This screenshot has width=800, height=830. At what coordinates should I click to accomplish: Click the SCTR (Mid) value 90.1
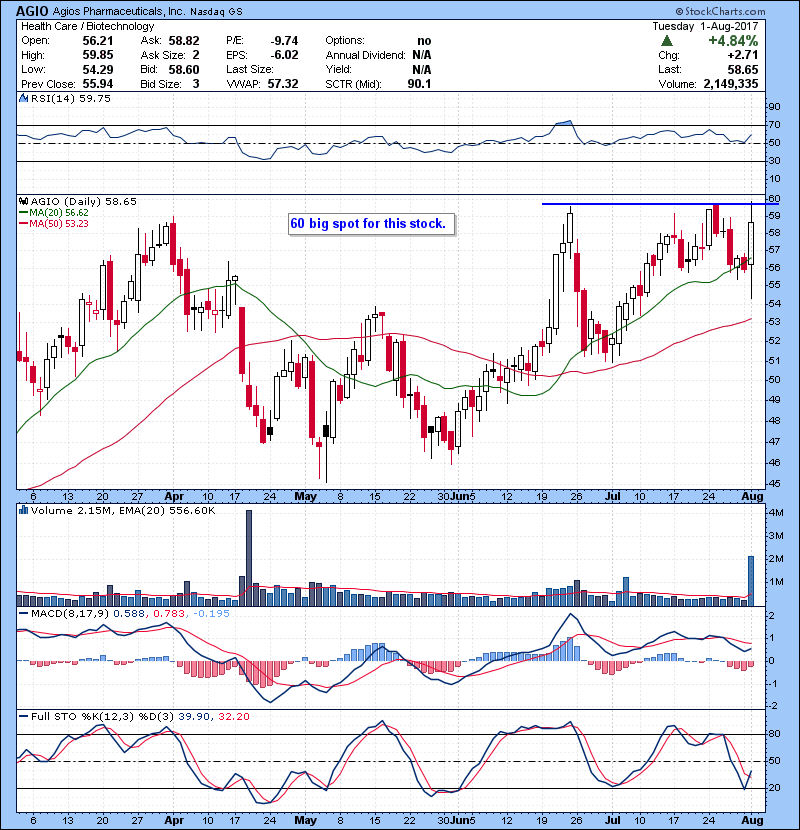(x=419, y=84)
